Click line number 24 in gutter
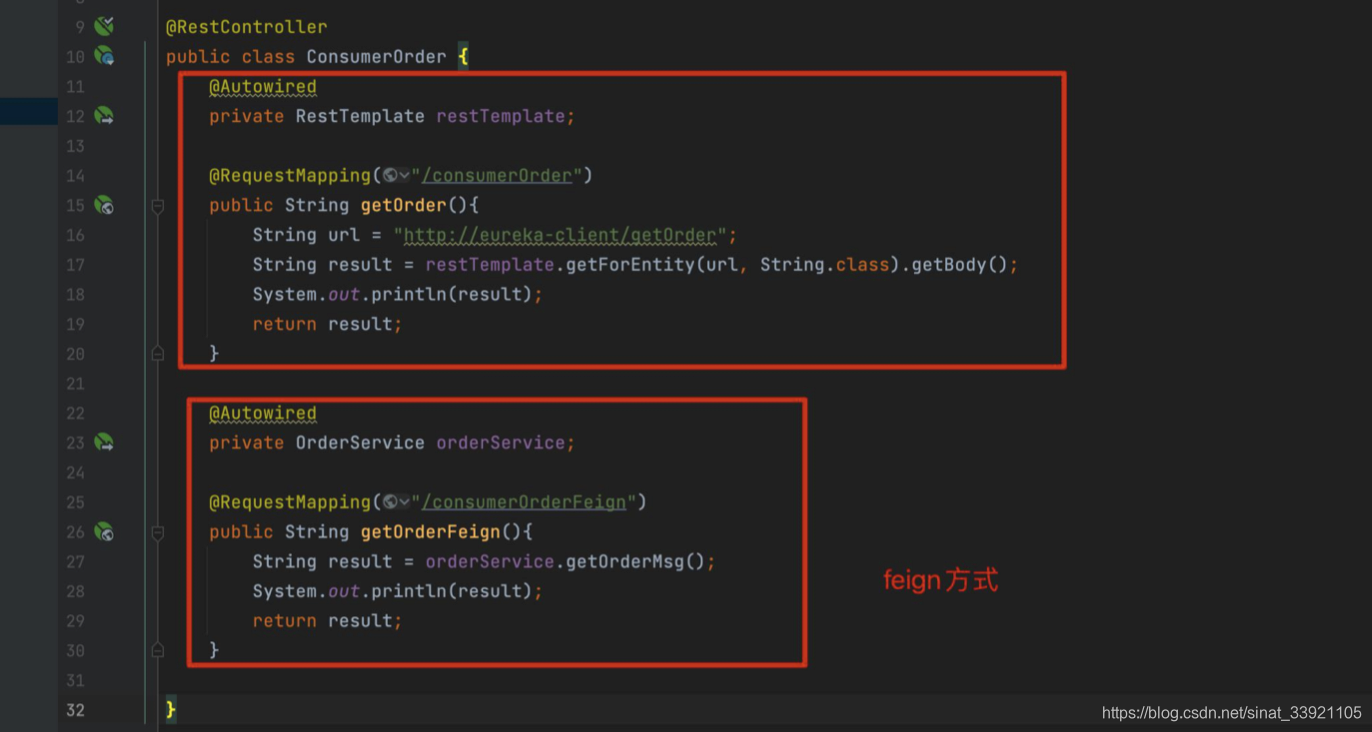The image size is (1372, 732). pyautogui.click(x=75, y=472)
